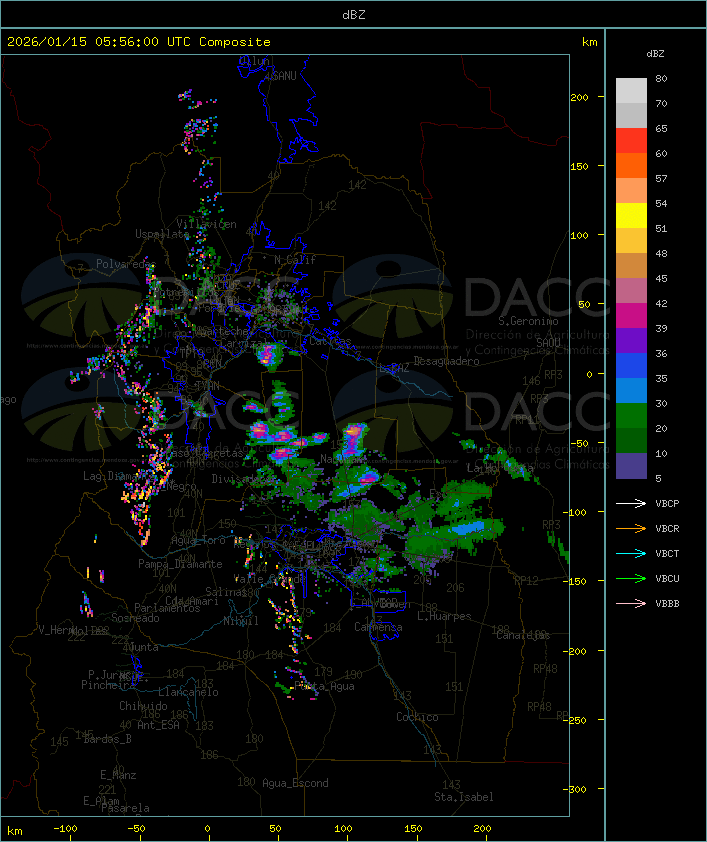Click the 'Sta.Isabel' map label

pyautogui.click(x=463, y=797)
